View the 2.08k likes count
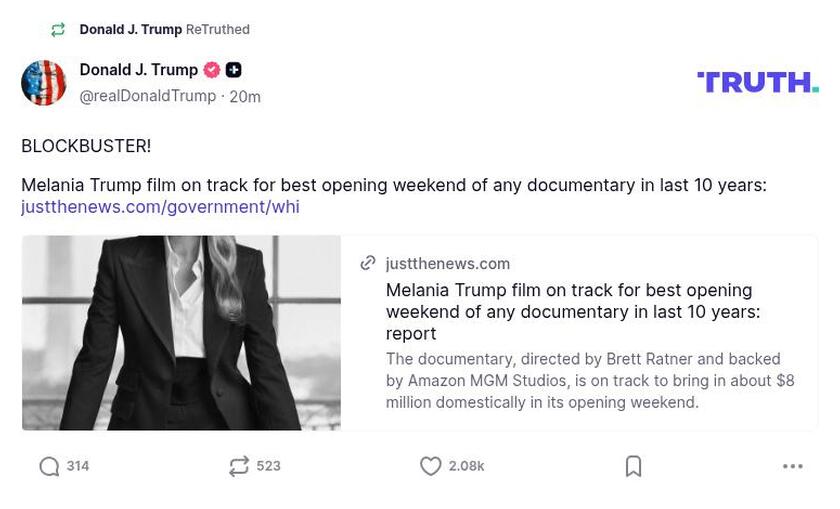 [x=466, y=466]
